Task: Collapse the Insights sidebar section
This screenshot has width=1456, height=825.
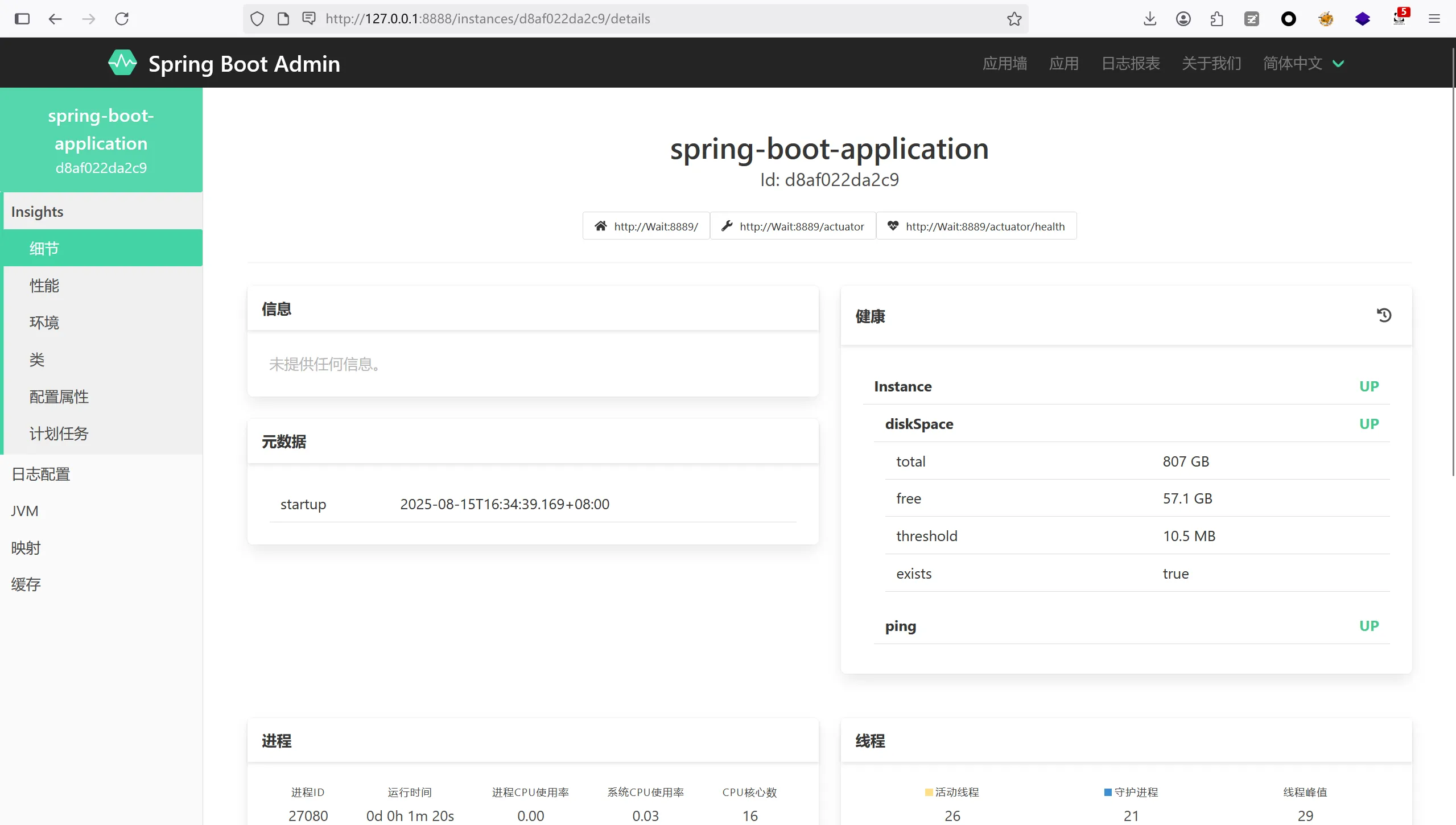Action: pos(38,212)
